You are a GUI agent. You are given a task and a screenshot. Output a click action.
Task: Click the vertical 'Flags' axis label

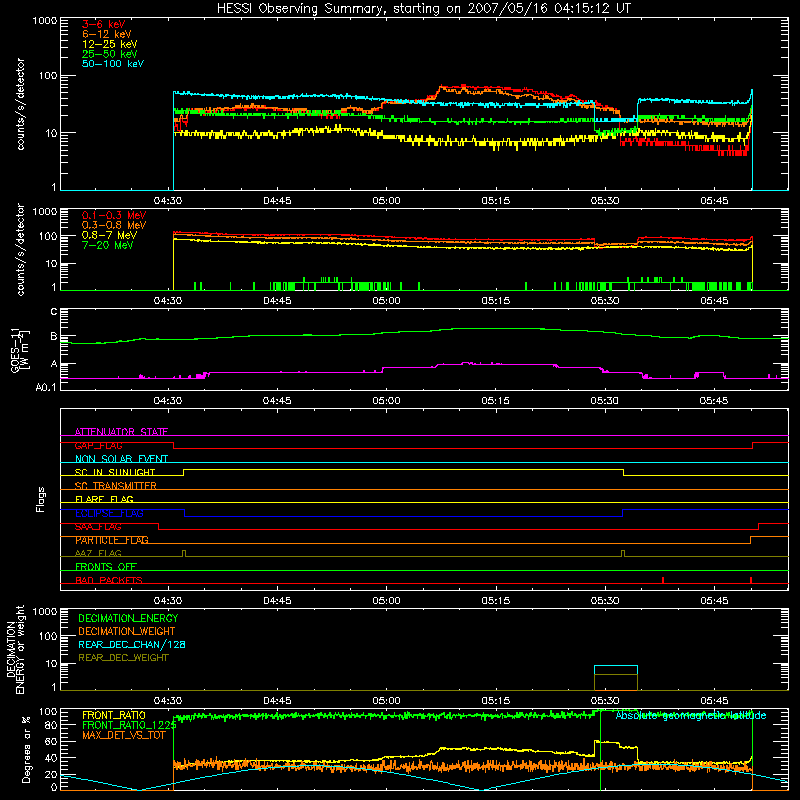coord(41,499)
